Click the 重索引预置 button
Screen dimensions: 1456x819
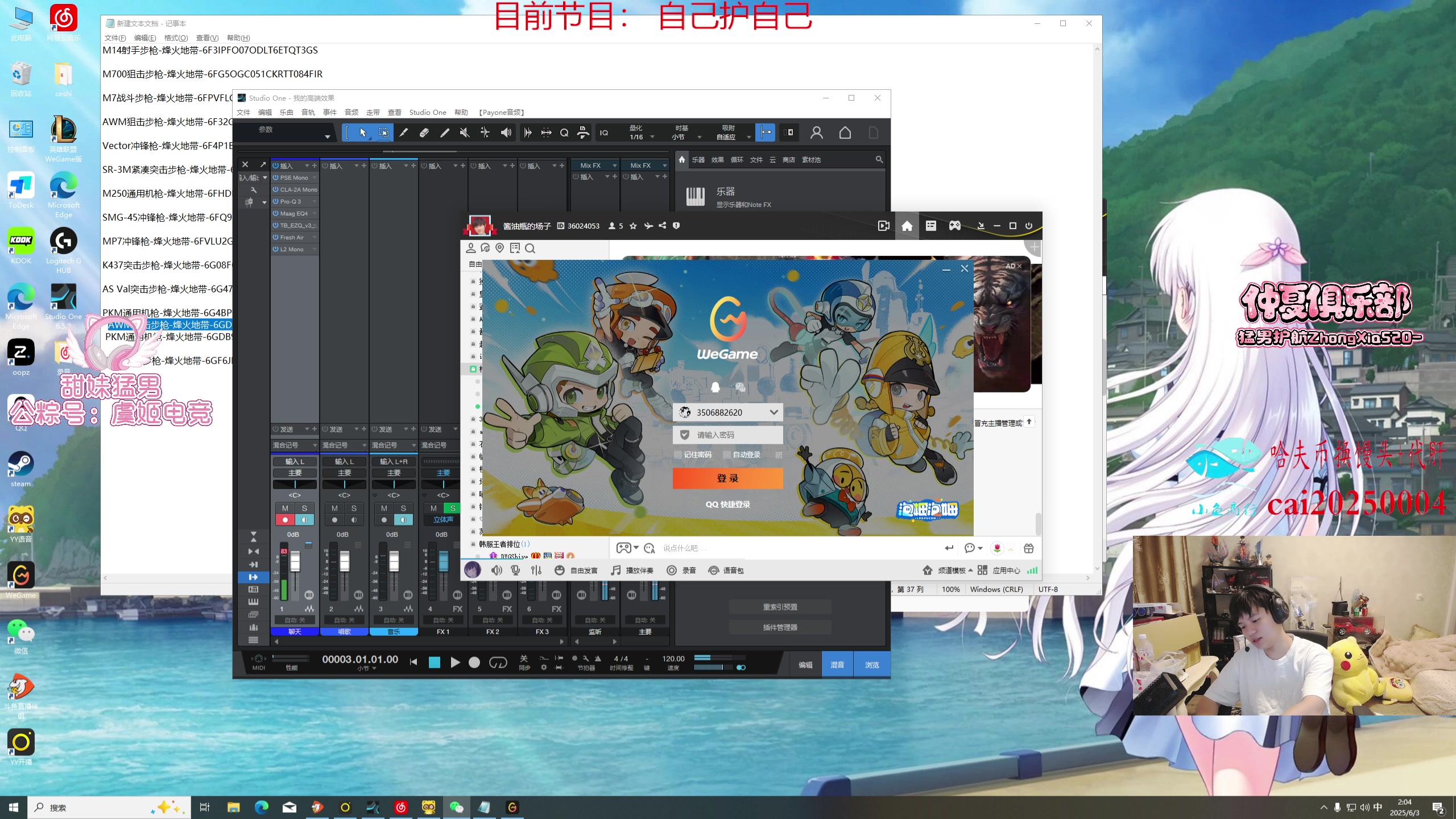(780, 607)
